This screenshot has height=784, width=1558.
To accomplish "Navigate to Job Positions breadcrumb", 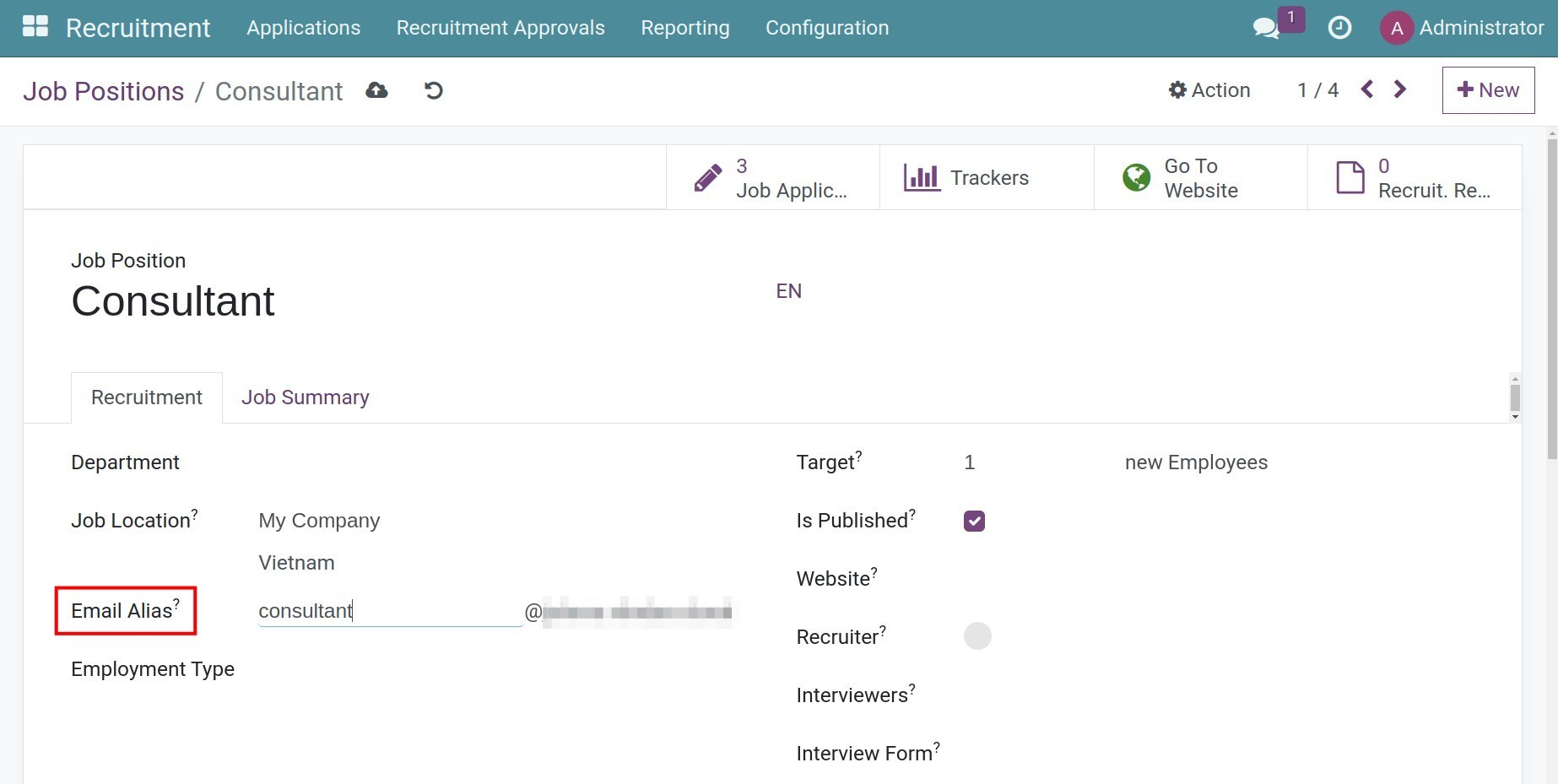I will [103, 91].
